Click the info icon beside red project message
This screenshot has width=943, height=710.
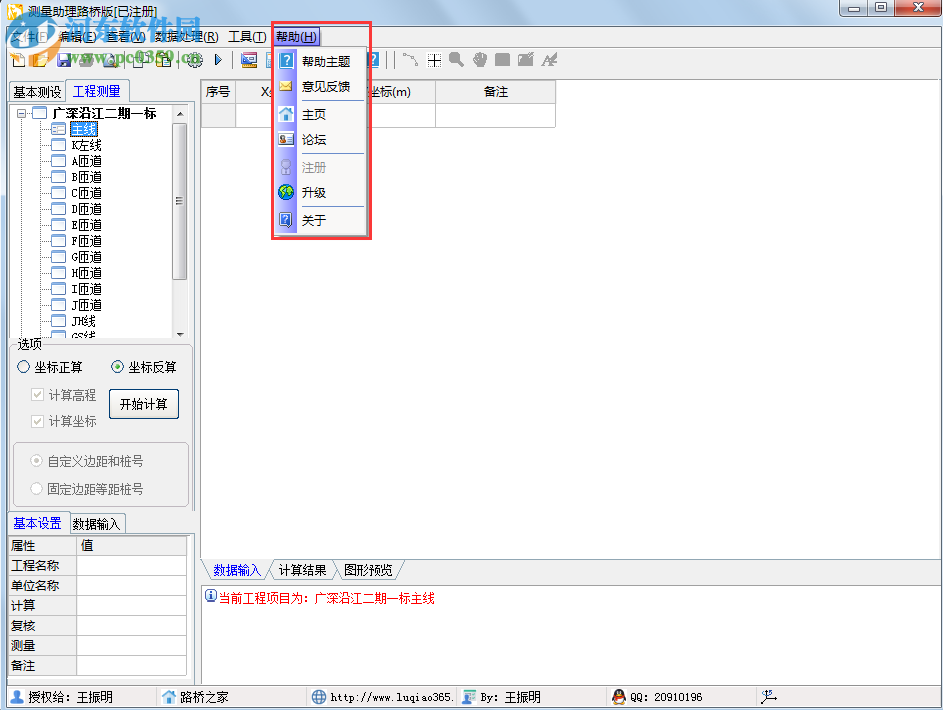(210, 596)
